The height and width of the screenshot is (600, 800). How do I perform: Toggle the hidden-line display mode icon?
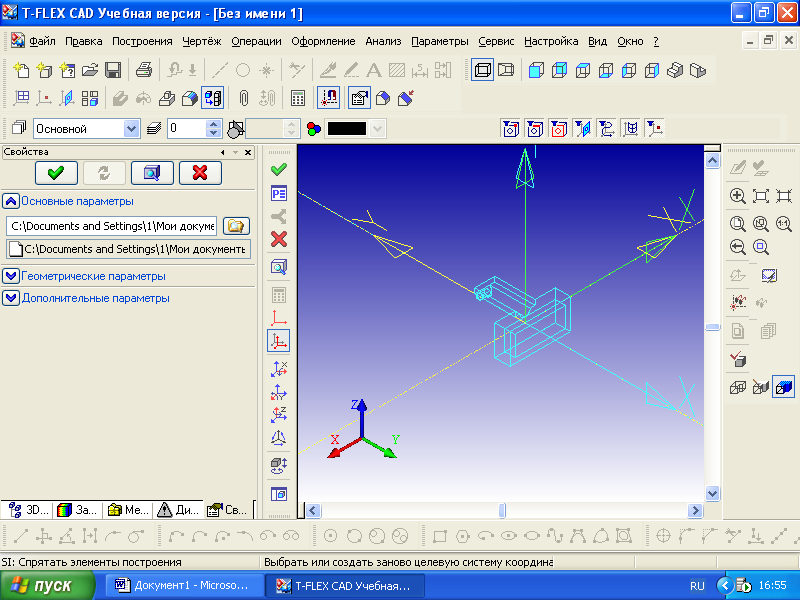pyautogui.click(x=760, y=387)
